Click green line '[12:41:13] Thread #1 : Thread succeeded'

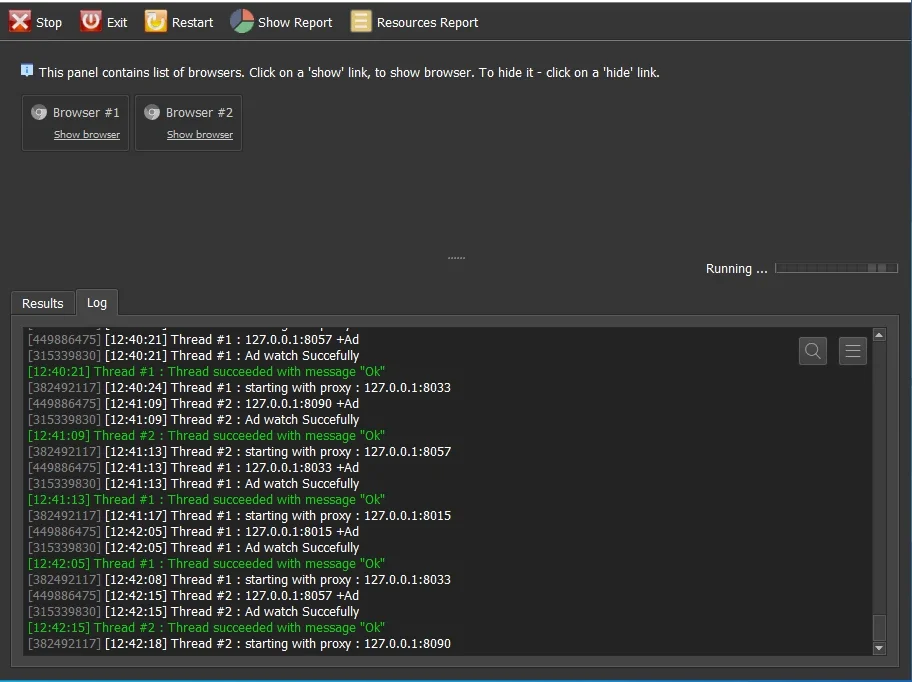pyautogui.click(x=206, y=499)
